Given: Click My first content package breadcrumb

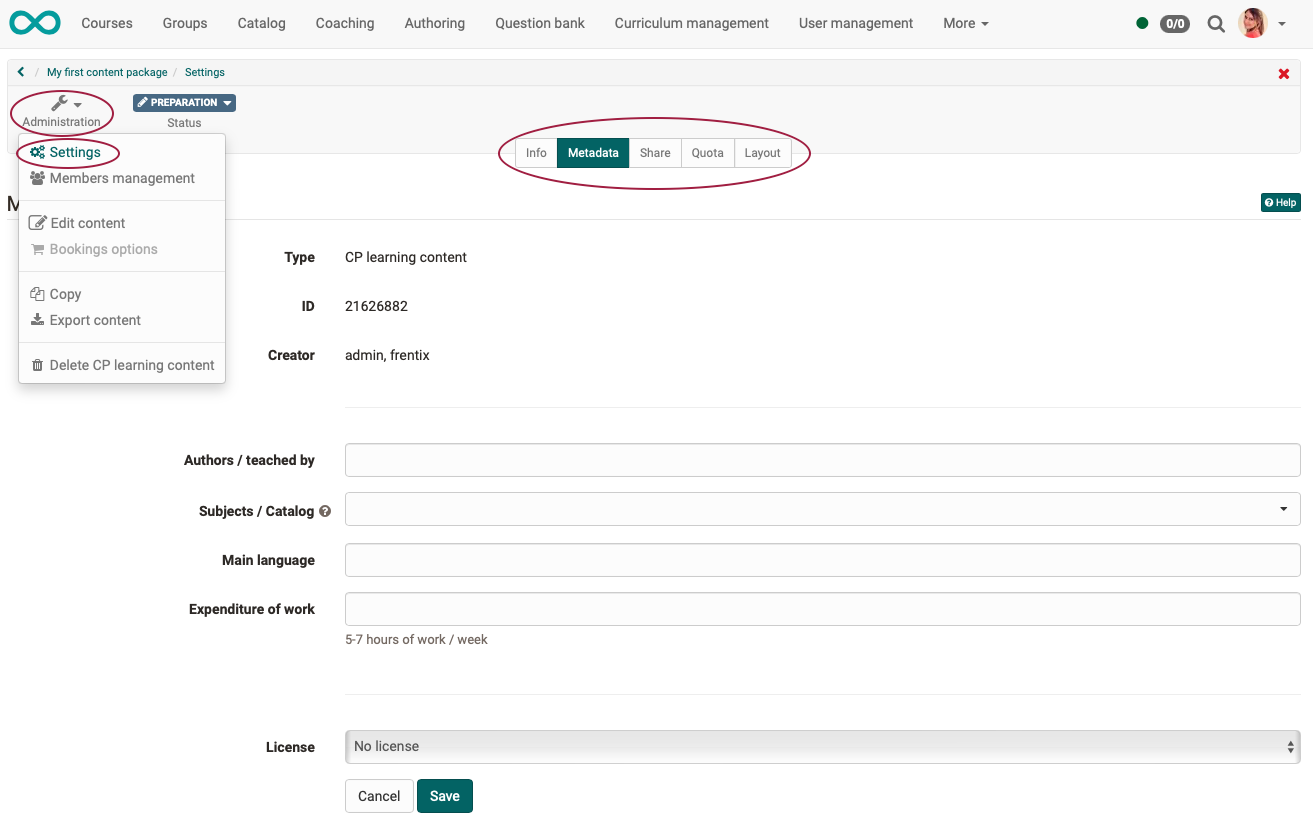Looking at the screenshot, I should coord(107,72).
